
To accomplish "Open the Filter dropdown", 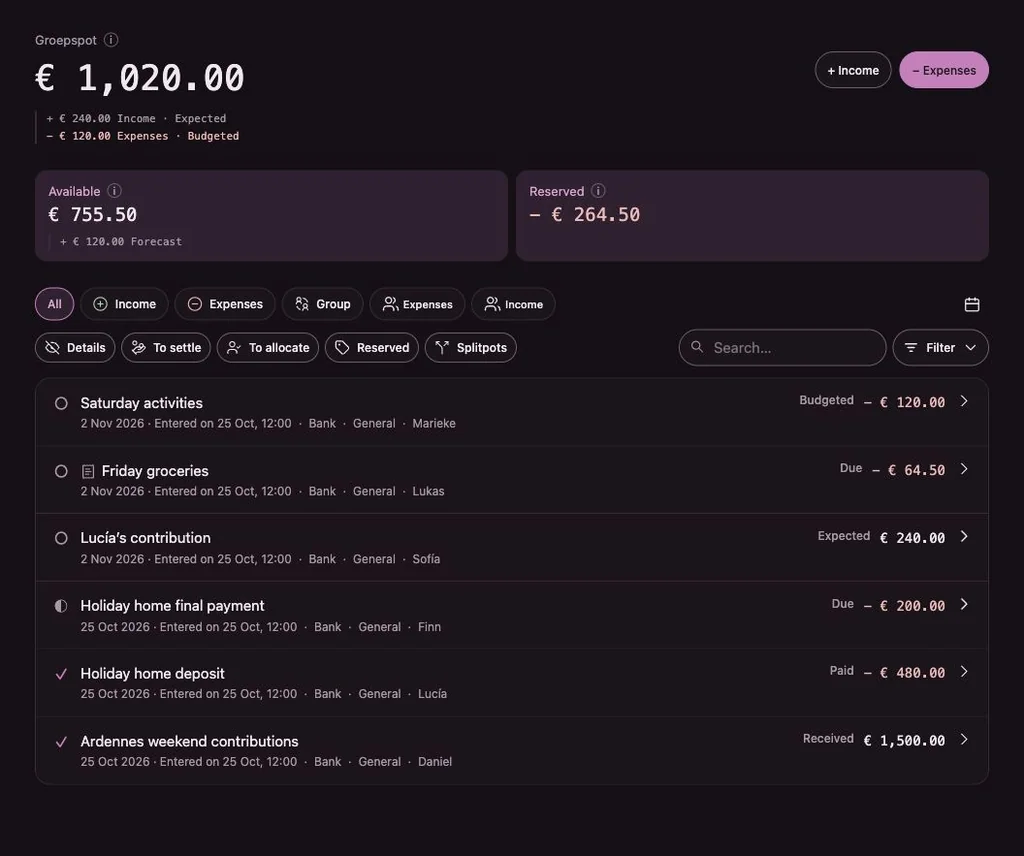I will coord(940,347).
